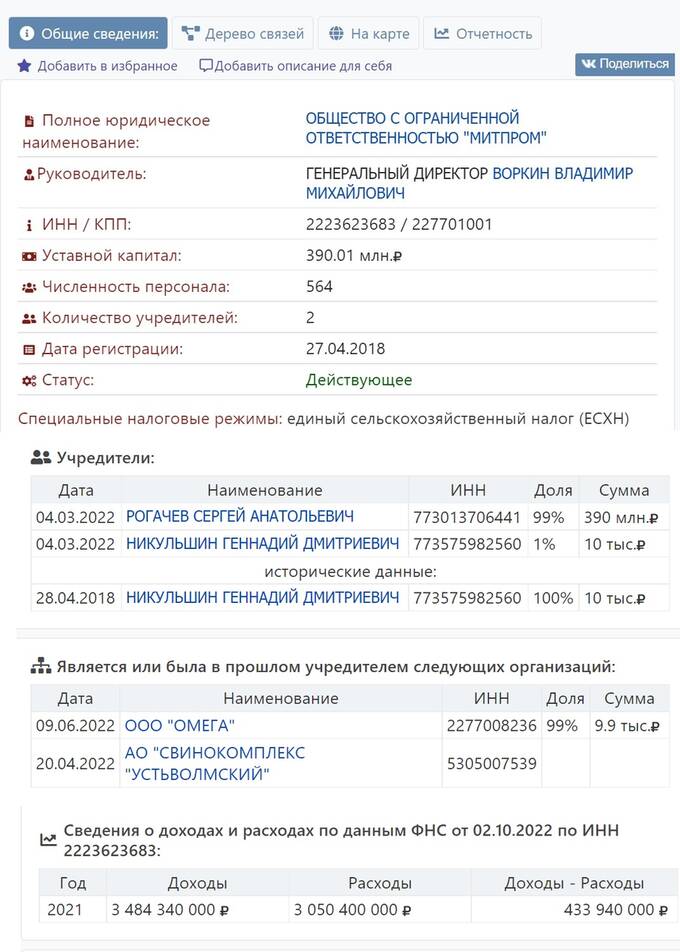
Task: Click the full company name МИТПРОМ link
Action: [426, 128]
